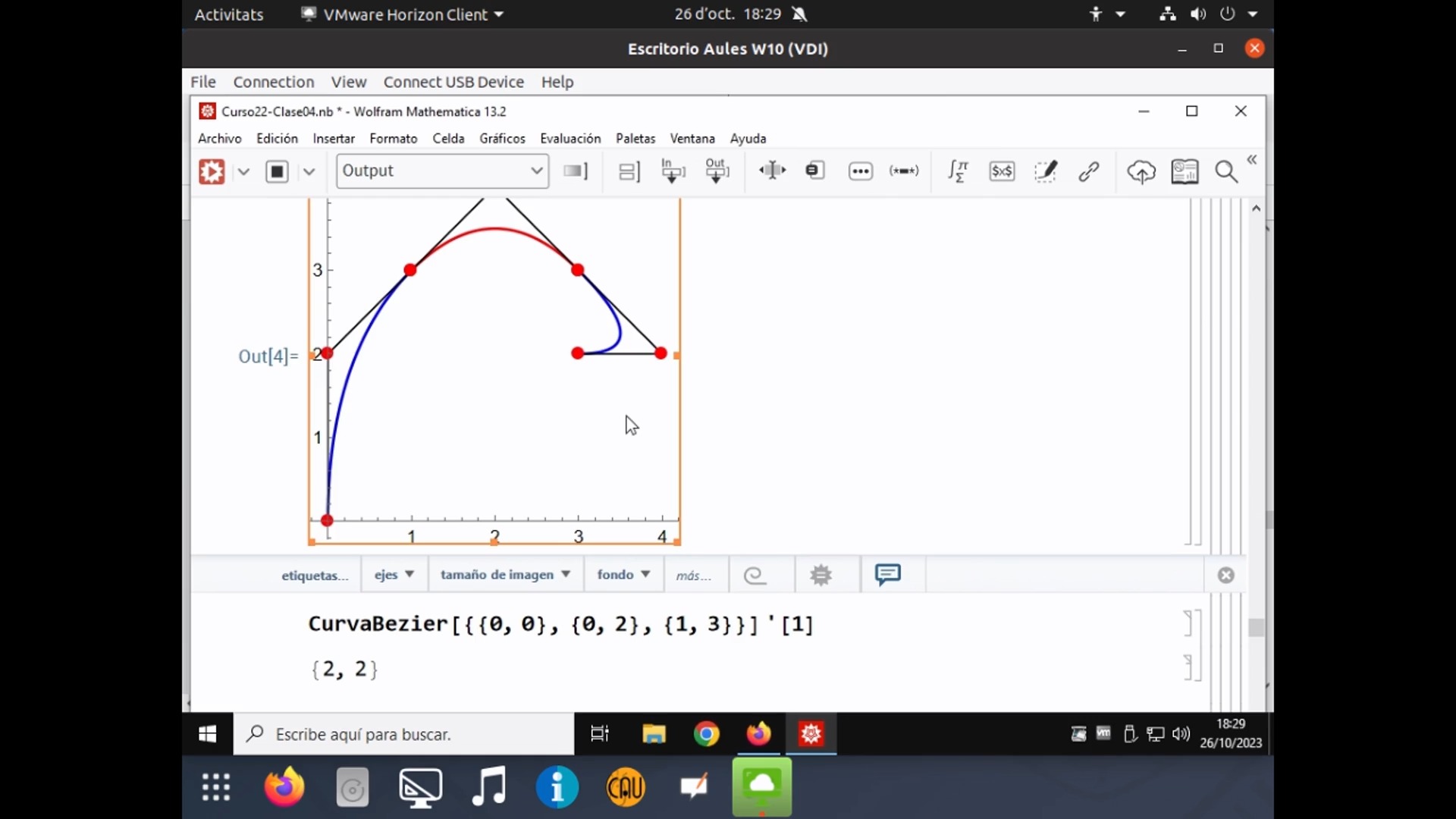Expand the ejes dropdown
1456x819 pixels.
coord(394,575)
